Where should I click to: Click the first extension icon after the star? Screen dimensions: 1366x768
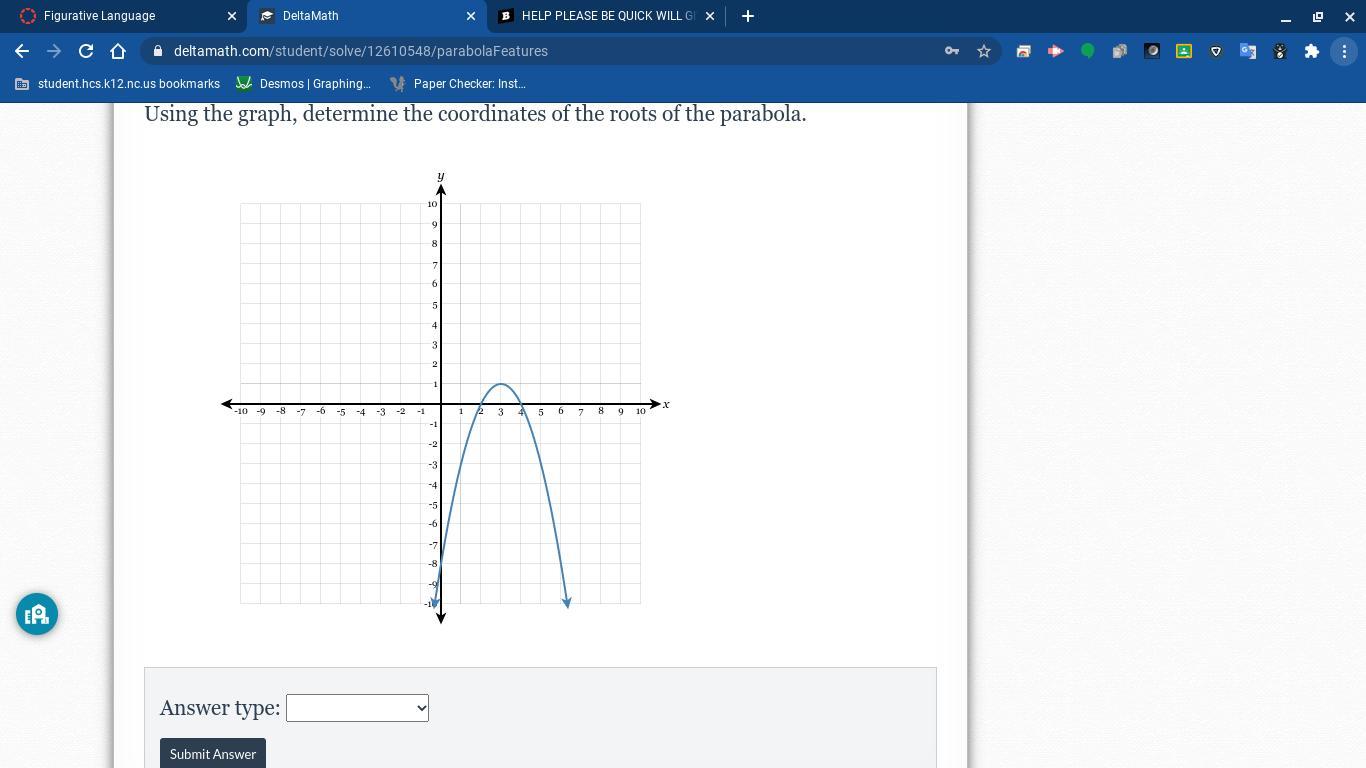pyautogui.click(x=1023, y=51)
